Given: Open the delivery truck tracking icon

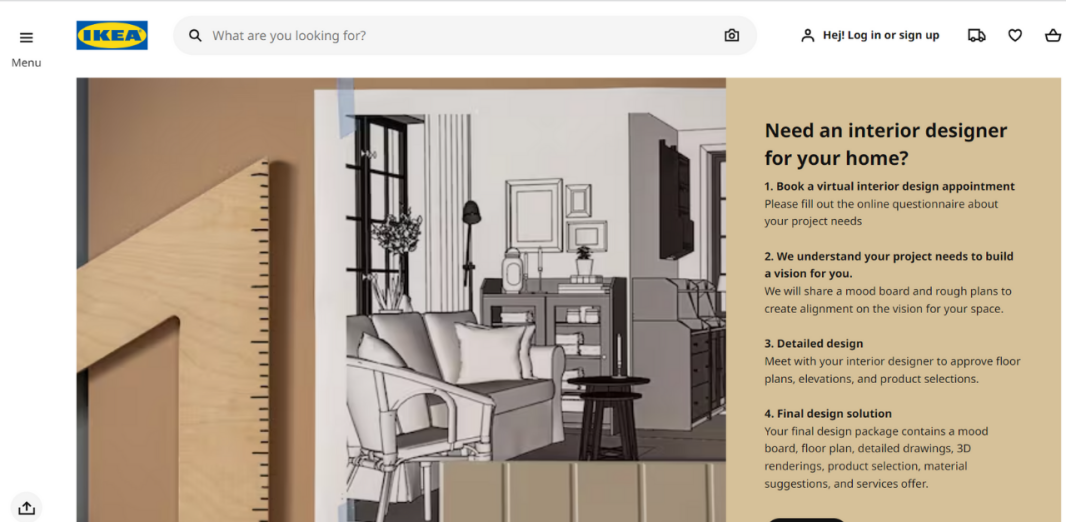Looking at the screenshot, I should [976, 35].
